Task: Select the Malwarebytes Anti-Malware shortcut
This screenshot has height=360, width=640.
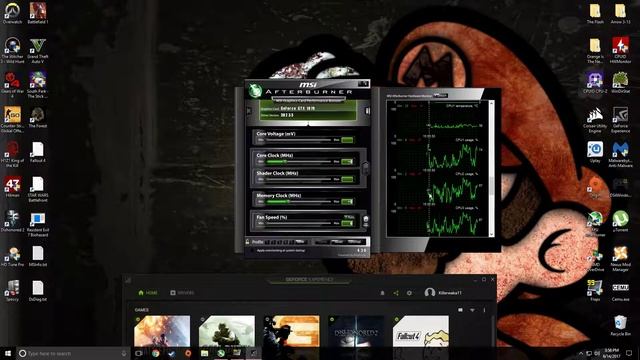Action: click(620, 154)
